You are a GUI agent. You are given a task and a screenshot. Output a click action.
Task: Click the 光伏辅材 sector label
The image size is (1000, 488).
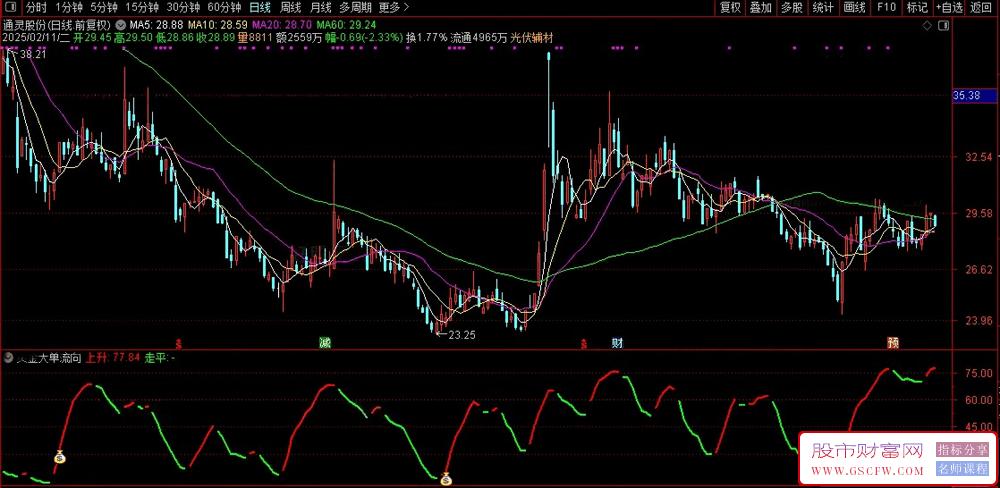[532, 38]
